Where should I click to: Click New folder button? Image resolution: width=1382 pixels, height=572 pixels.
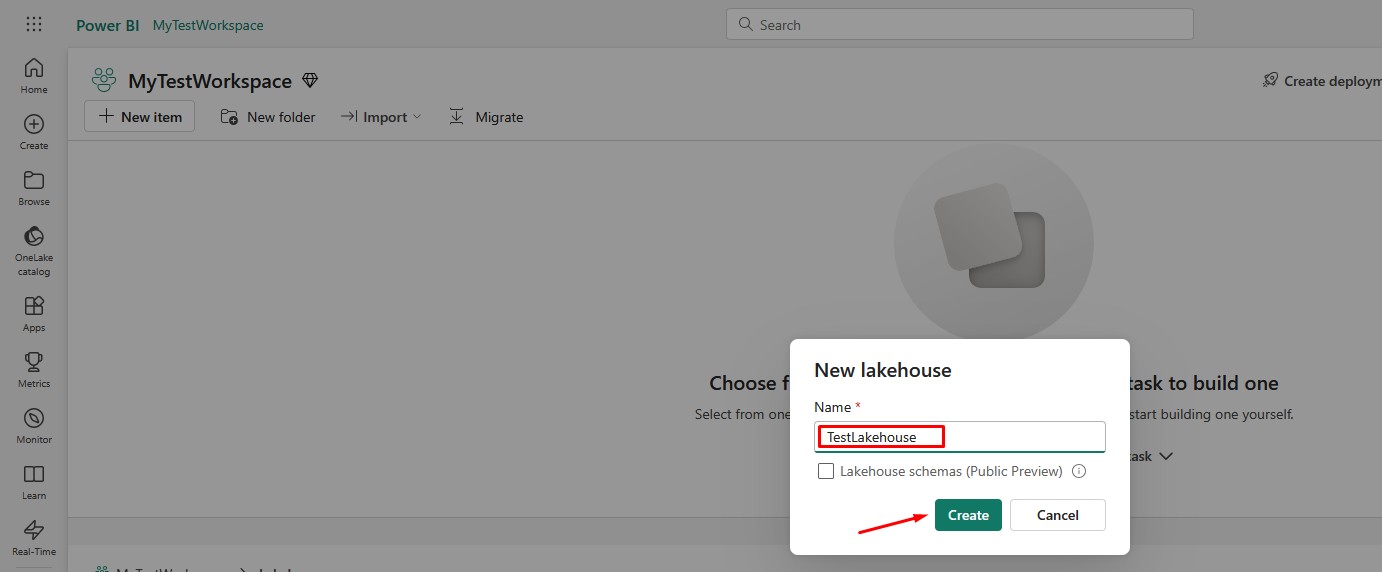click(x=268, y=117)
